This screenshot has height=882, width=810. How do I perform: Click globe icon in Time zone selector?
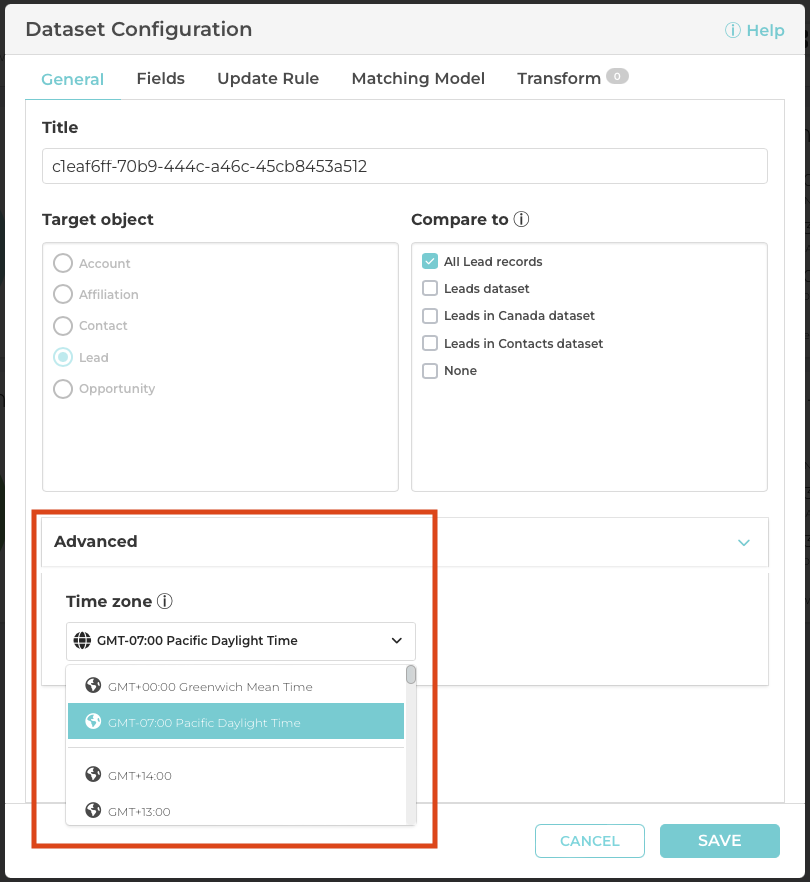(83, 641)
